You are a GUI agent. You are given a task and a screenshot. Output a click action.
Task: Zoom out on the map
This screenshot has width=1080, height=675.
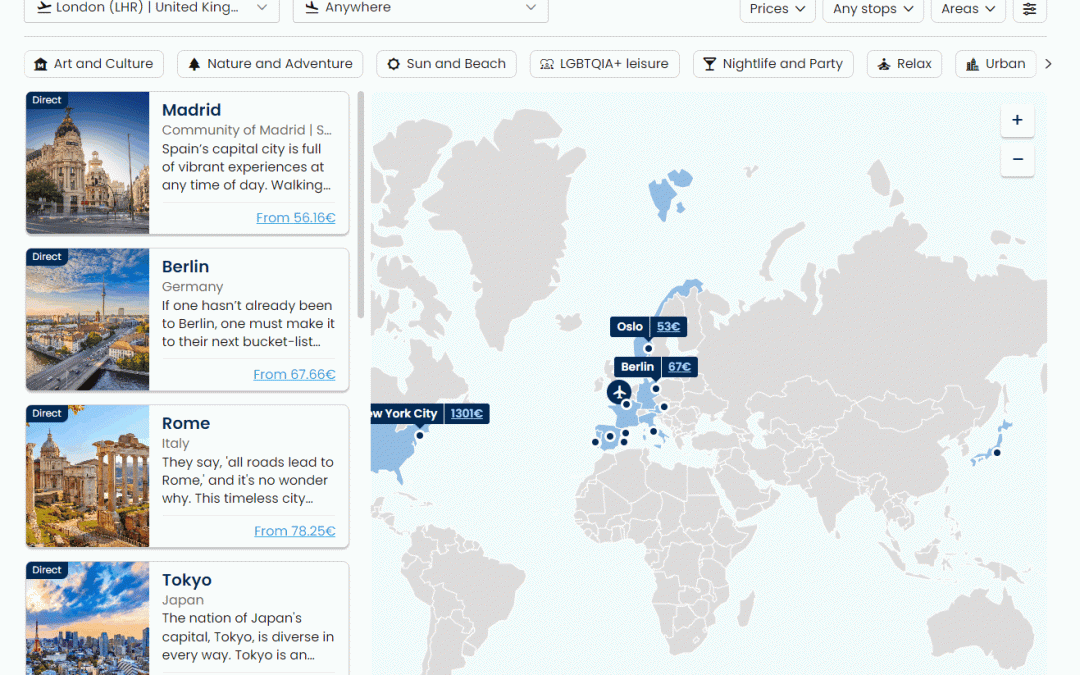coord(1017,159)
